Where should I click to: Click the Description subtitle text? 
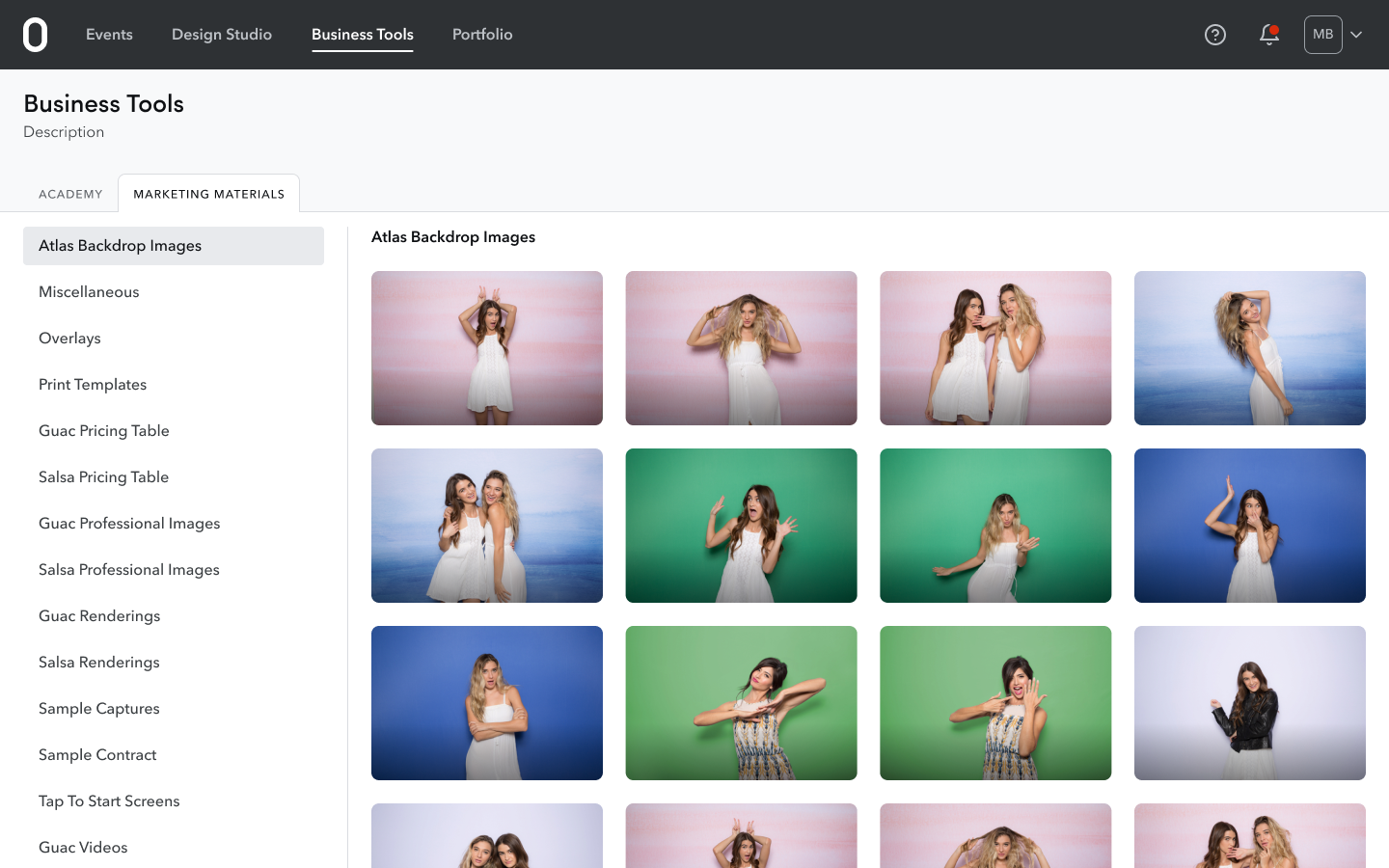pos(64,132)
